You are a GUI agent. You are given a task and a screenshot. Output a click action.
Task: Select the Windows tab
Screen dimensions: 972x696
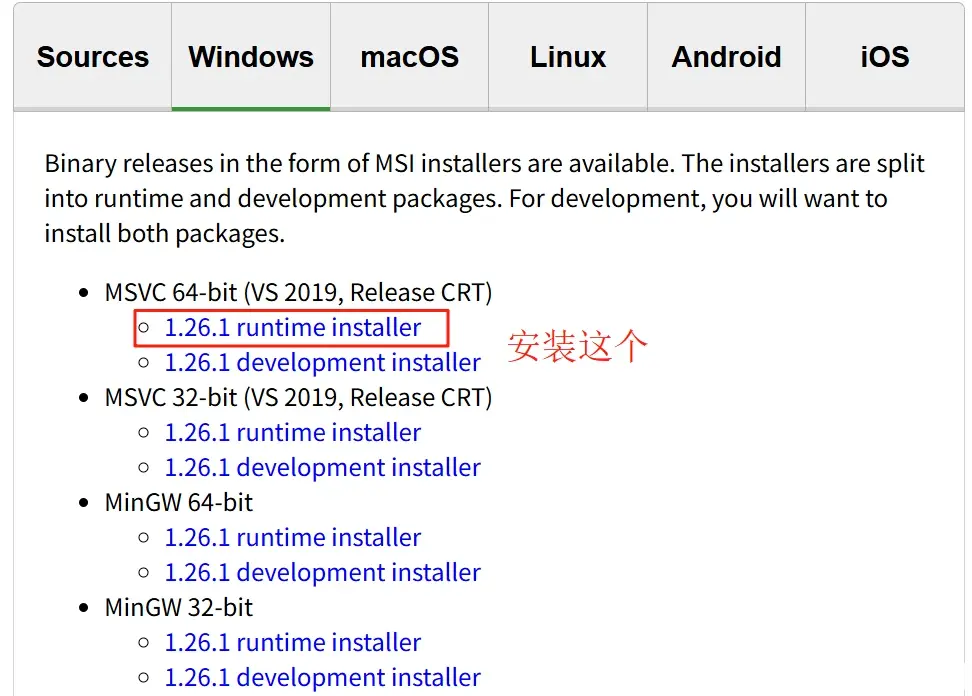coord(251,57)
